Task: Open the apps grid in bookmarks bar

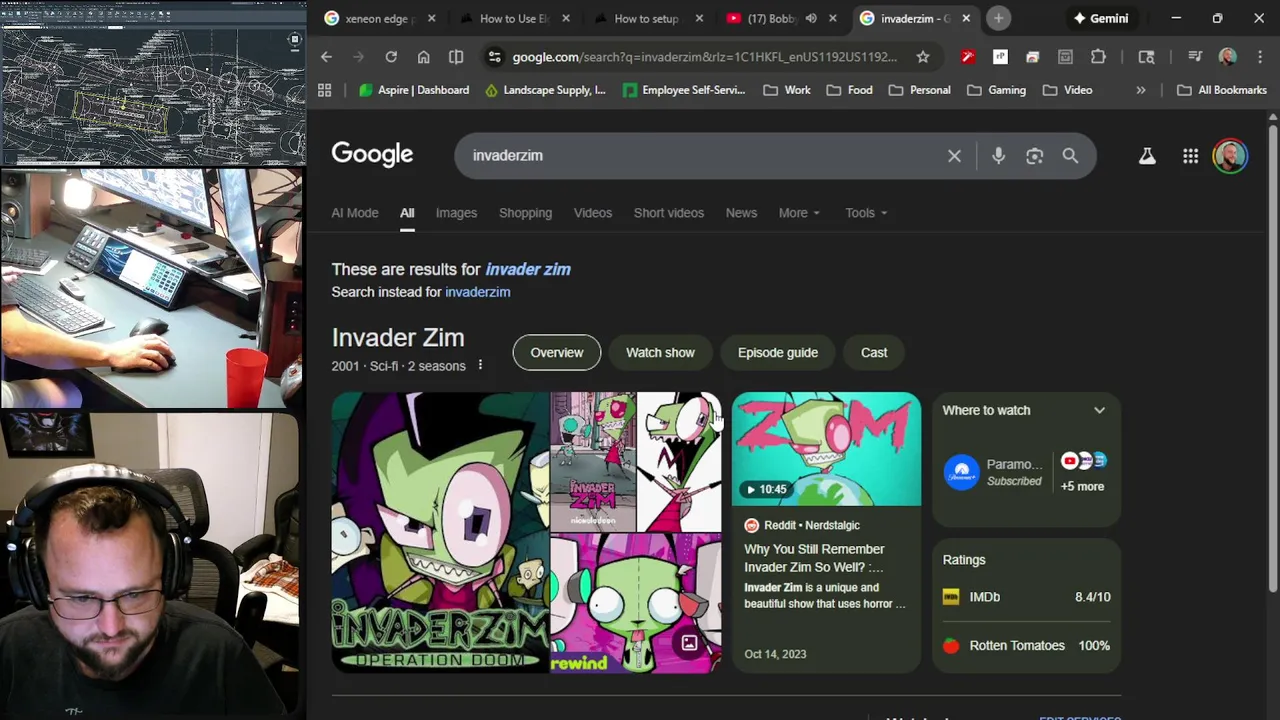Action: [x=324, y=90]
